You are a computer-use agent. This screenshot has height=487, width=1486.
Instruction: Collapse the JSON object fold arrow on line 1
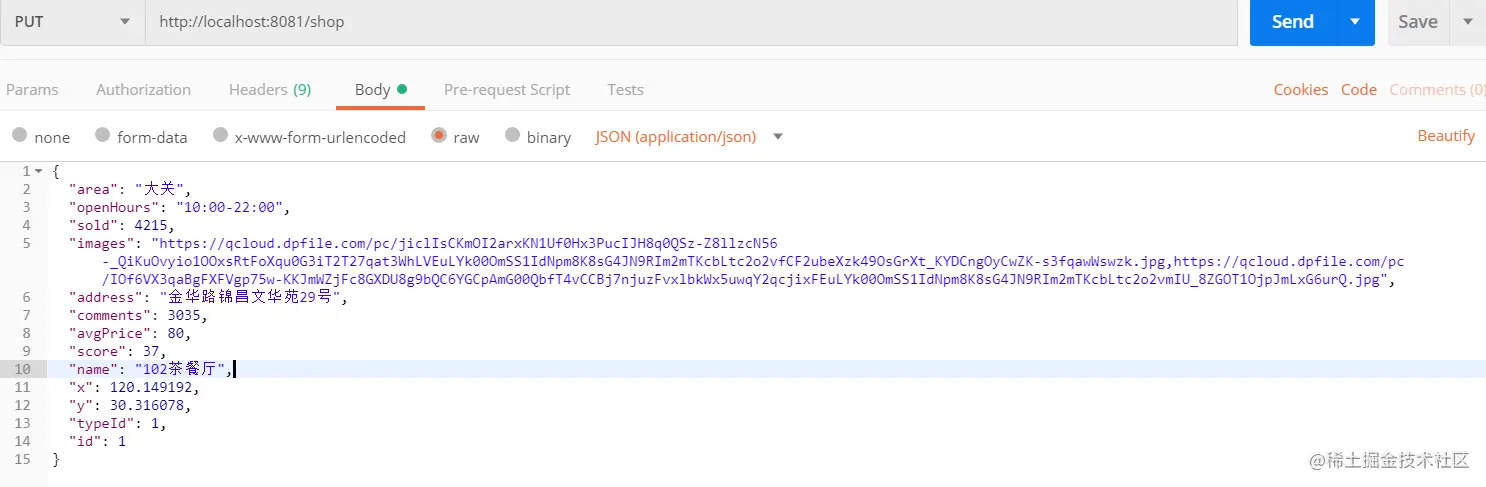(x=39, y=171)
